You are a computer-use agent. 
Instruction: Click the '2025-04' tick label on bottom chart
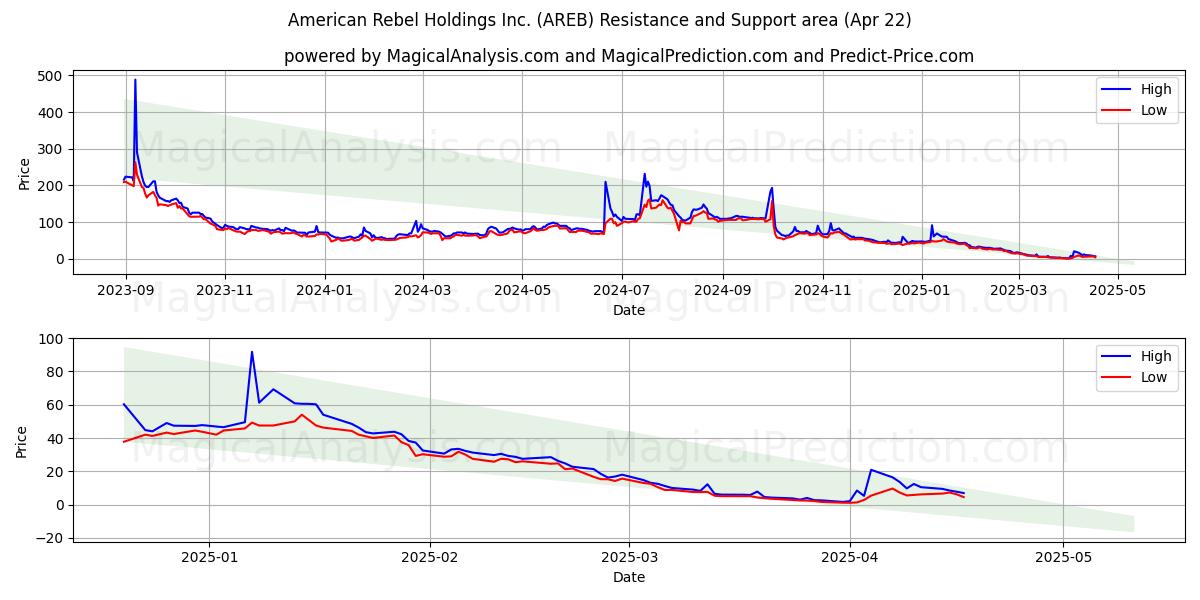(x=850, y=557)
